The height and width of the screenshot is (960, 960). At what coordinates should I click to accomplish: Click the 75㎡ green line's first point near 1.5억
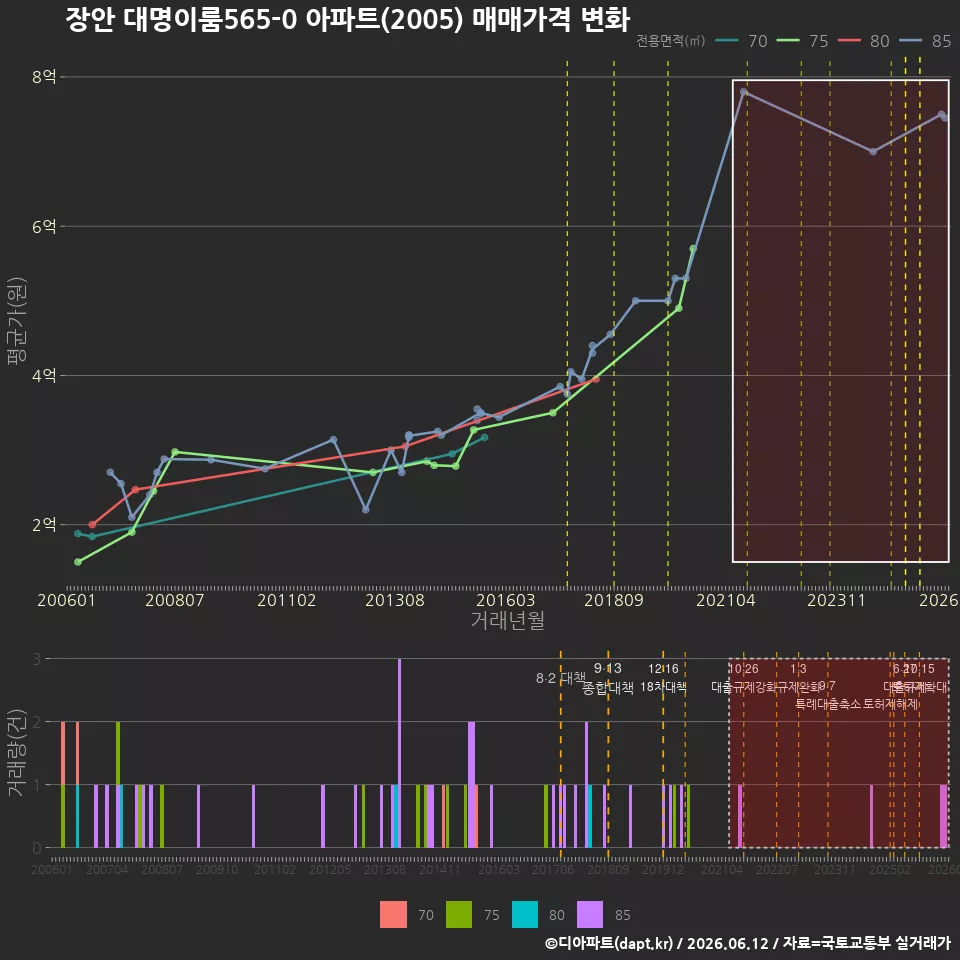(78, 561)
